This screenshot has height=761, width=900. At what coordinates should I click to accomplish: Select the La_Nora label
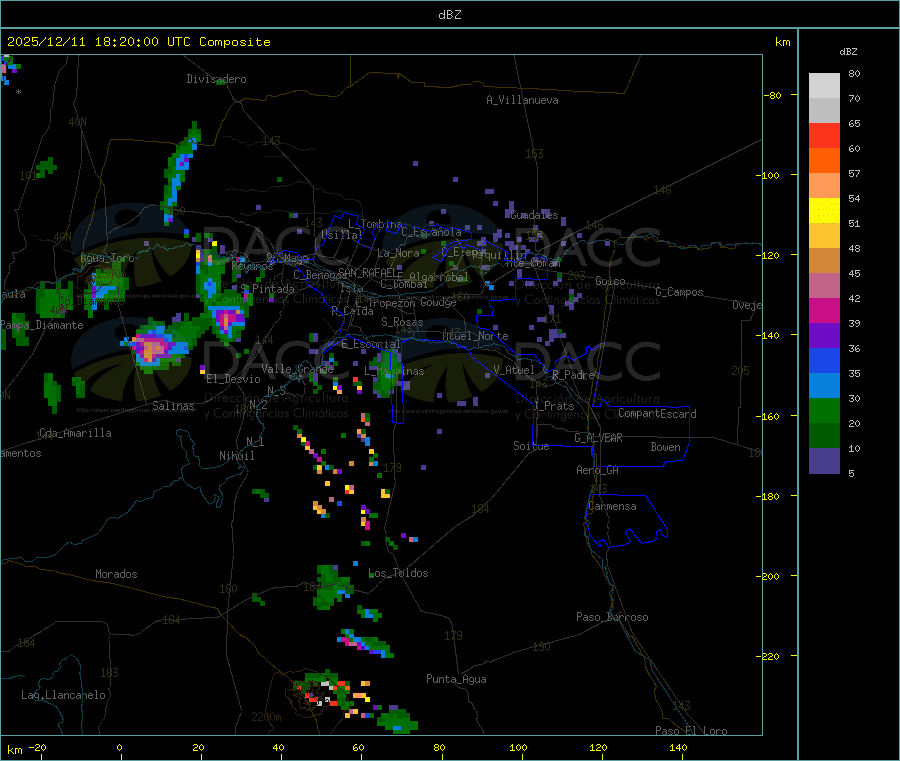[x=398, y=253]
